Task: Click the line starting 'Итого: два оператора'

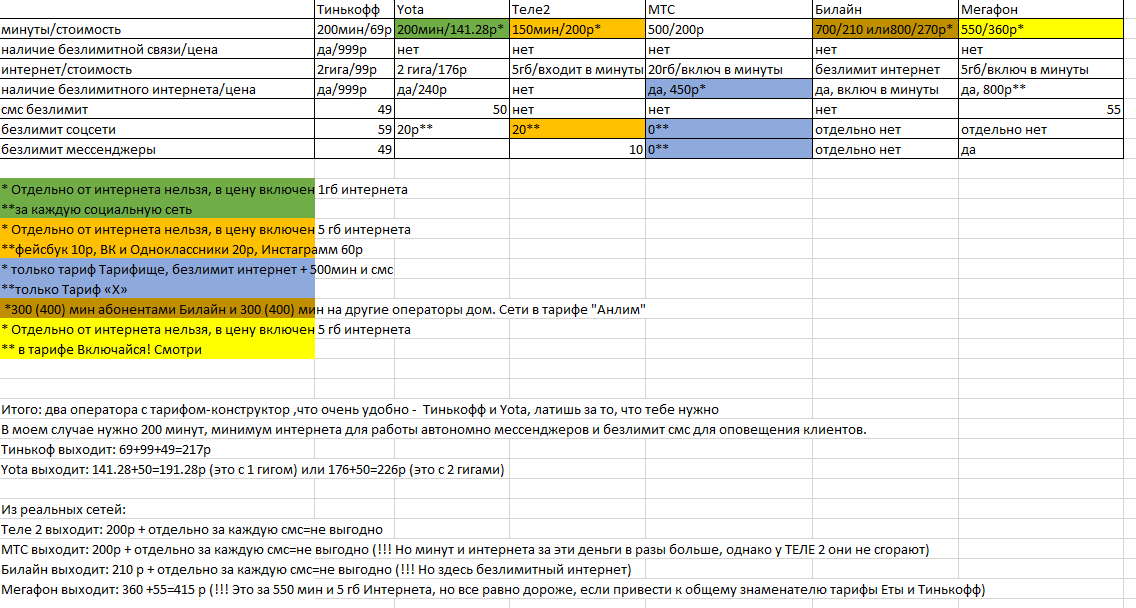Action: (x=359, y=409)
